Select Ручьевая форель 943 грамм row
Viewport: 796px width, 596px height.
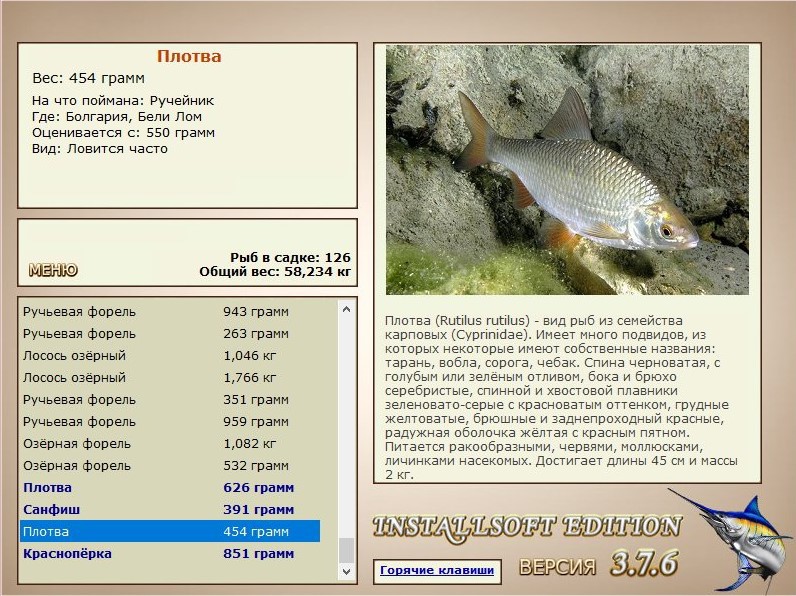[x=170, y=311]
